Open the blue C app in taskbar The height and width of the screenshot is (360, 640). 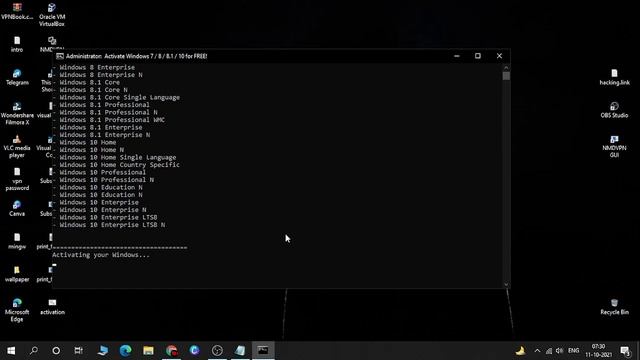[x=194, y=351]
